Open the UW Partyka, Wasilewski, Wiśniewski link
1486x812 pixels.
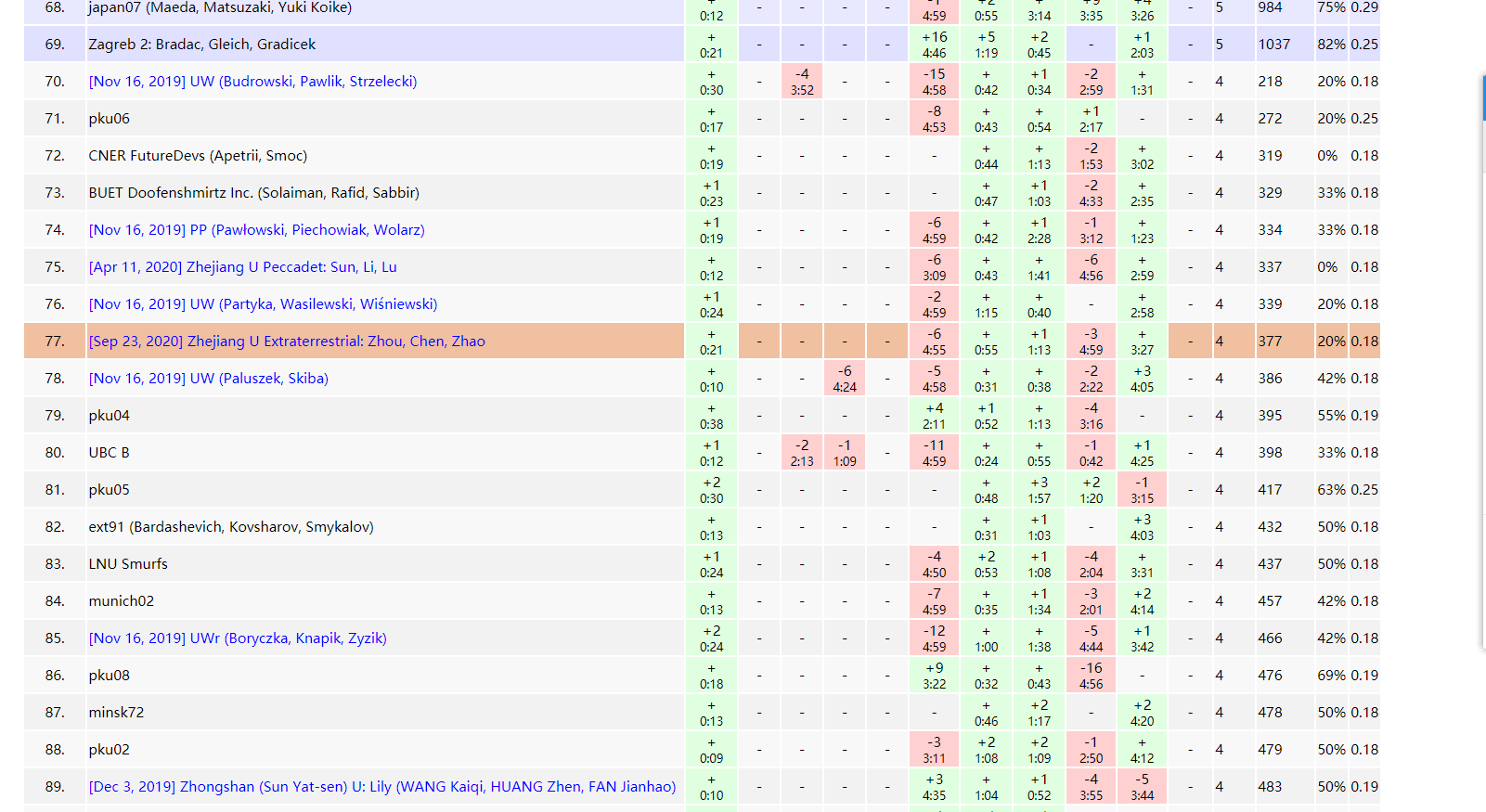pyautogui.click(x=263, y=304)
